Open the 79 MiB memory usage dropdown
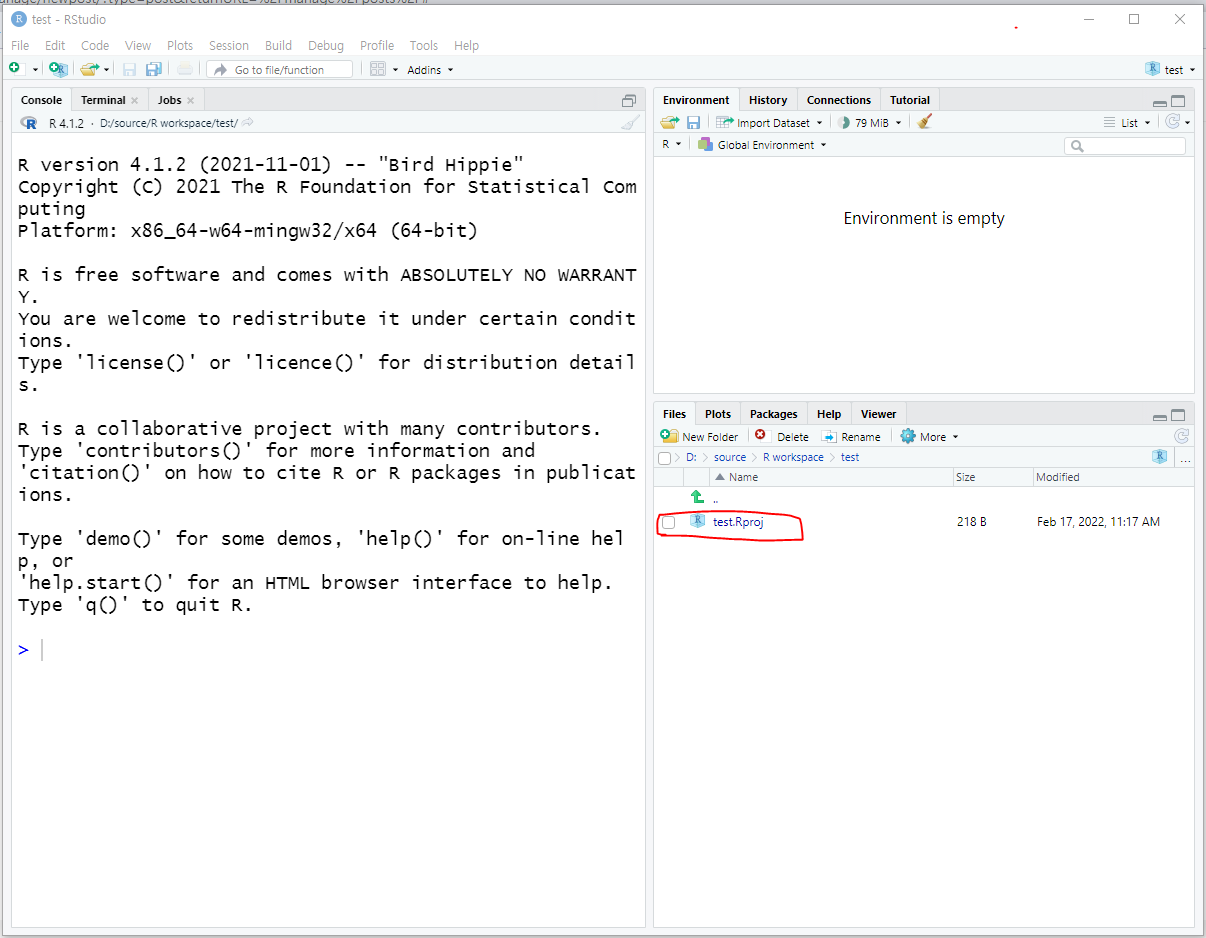 (870, 123)
